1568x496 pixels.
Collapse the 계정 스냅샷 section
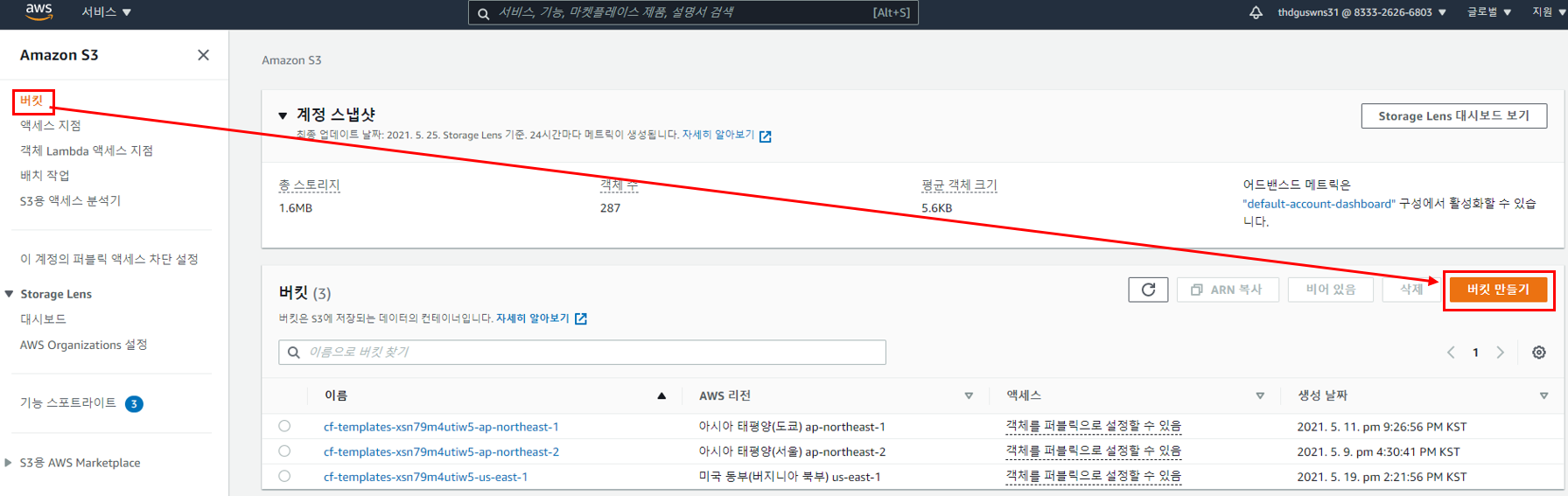(x=283, y=115)
